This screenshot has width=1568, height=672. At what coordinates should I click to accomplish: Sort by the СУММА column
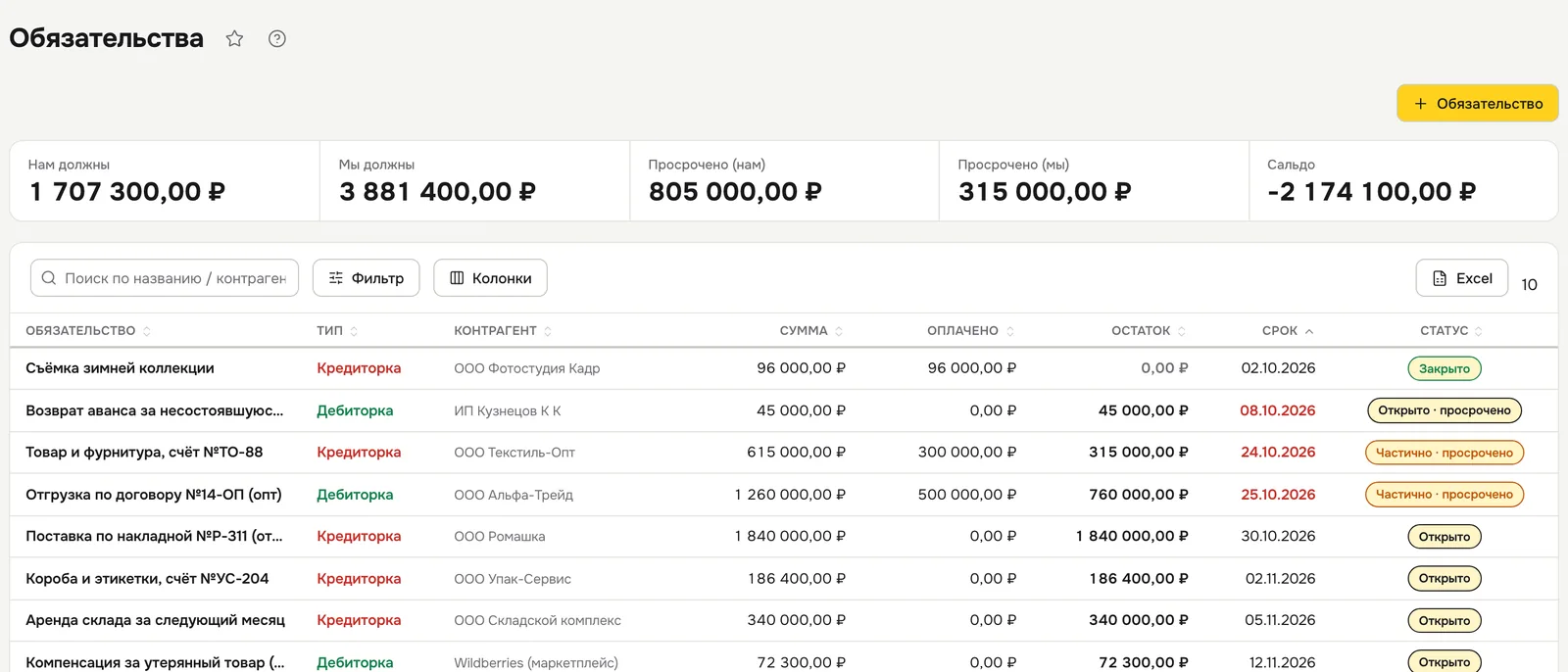(x=811, y=331)
